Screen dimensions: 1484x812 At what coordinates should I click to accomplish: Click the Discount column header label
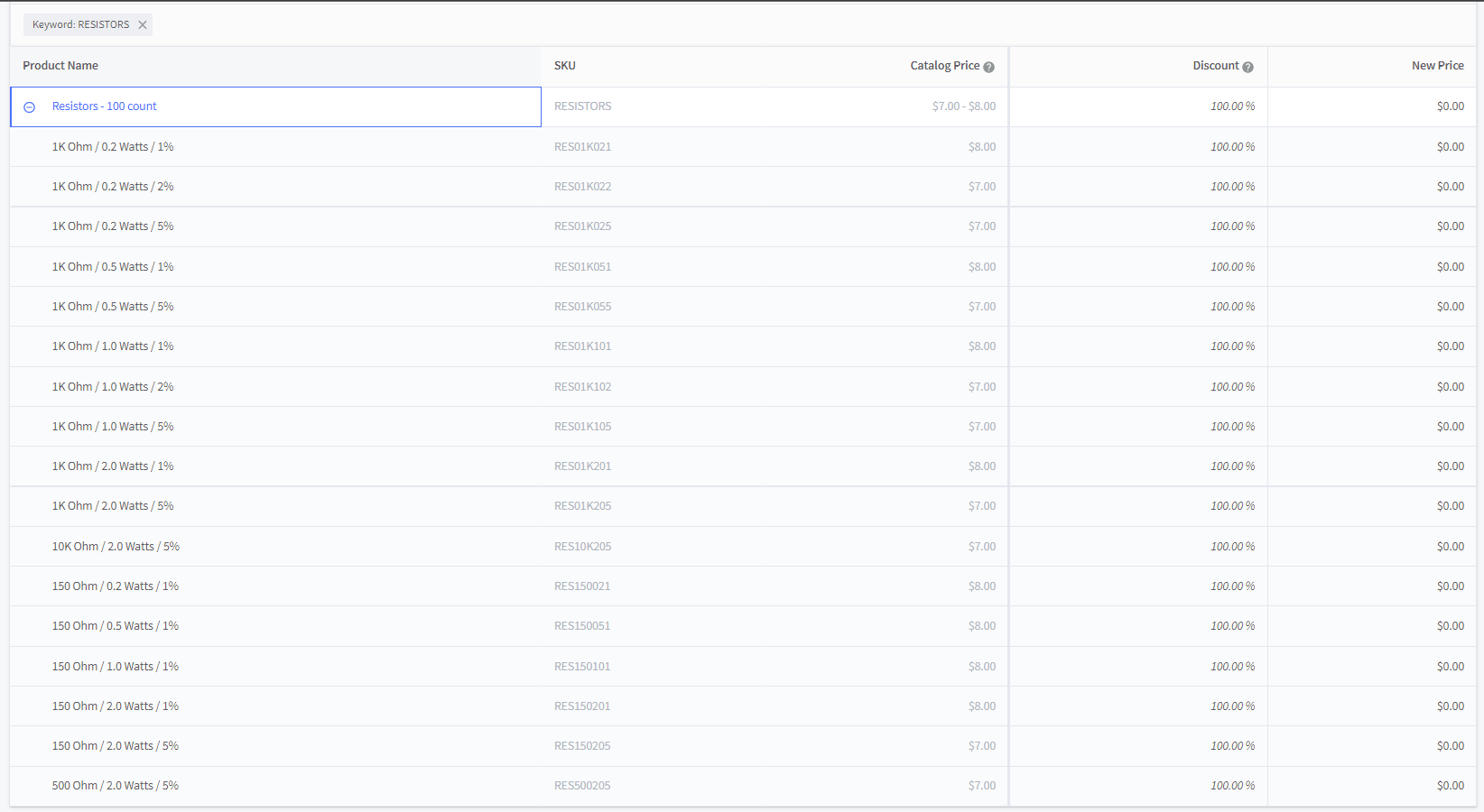(x=1216, y=66)
